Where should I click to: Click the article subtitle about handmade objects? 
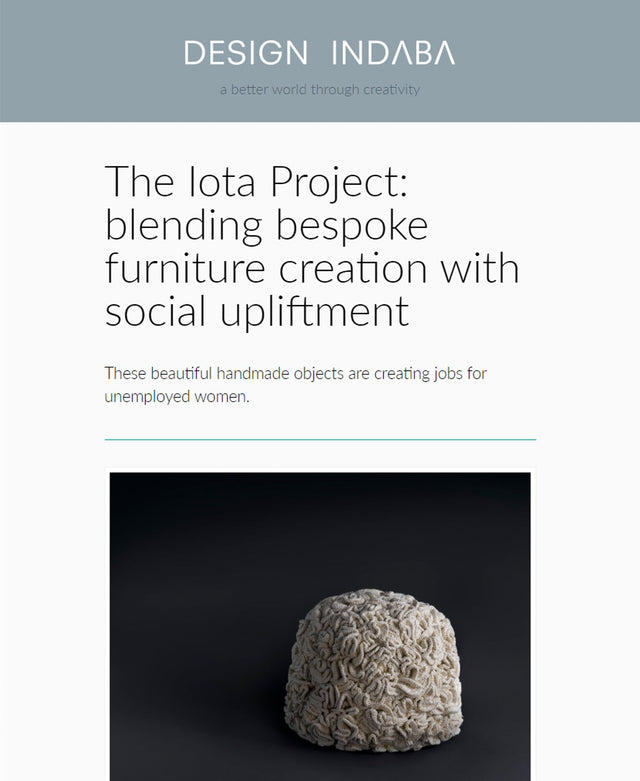(295, 385)
